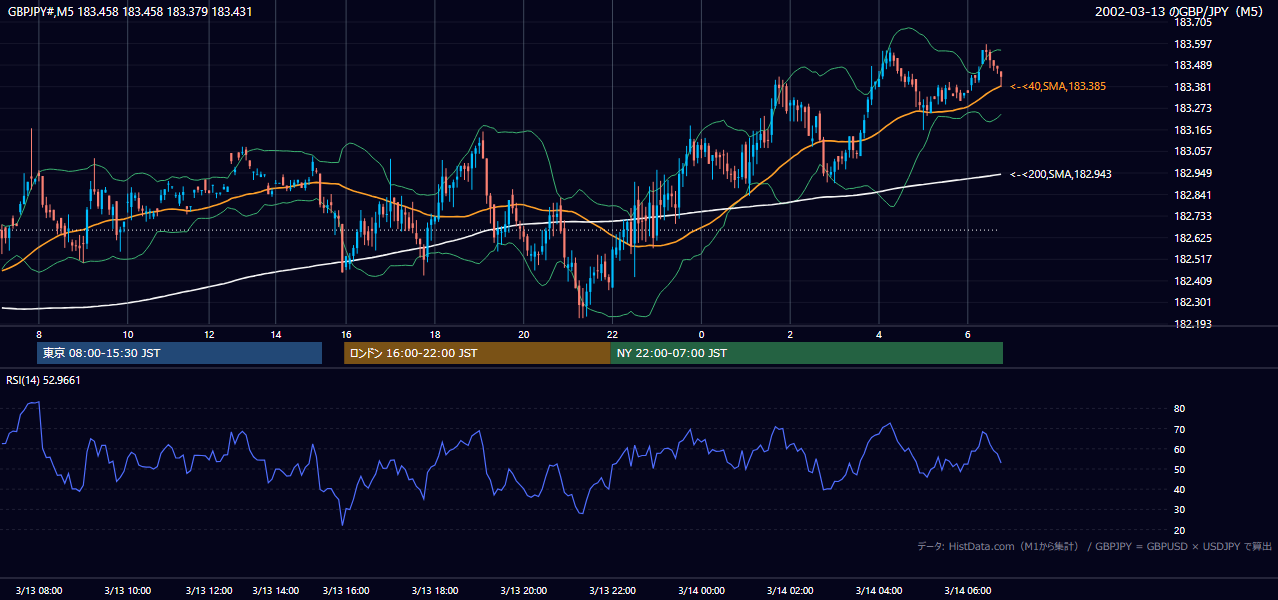The height and width of the screenshot is (600, 1278).
Task: Click the RSI 30 level label
Action: pyautogui.click(x=1179, y=509)
